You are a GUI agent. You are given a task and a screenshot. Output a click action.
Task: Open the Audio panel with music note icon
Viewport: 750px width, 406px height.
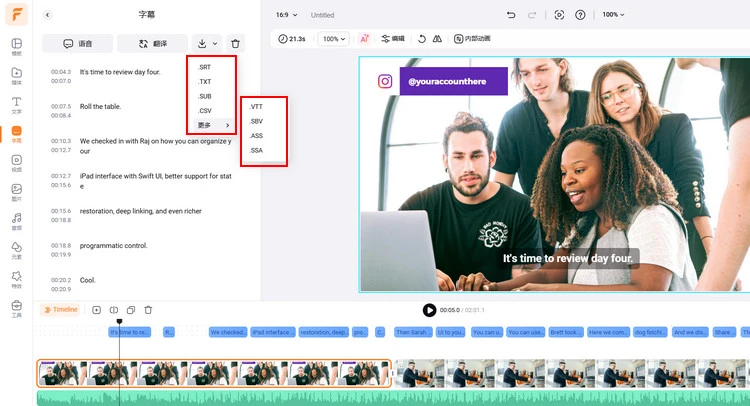tap(16, 220)
